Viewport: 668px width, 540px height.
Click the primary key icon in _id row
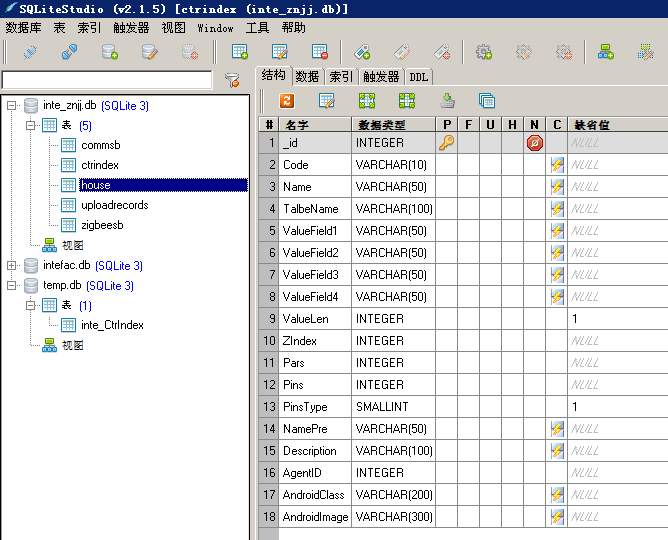446,143
